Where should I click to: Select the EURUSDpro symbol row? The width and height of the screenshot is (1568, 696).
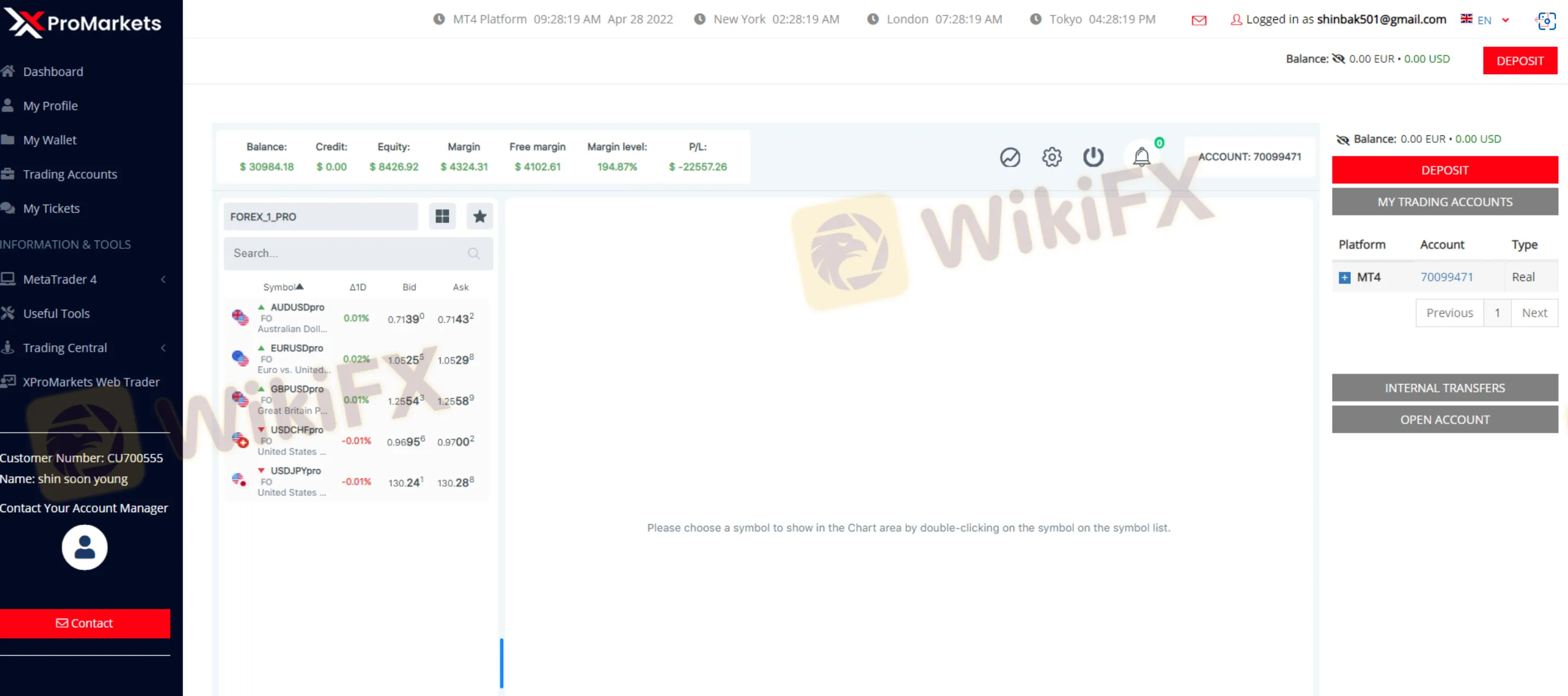click(356, 359)
